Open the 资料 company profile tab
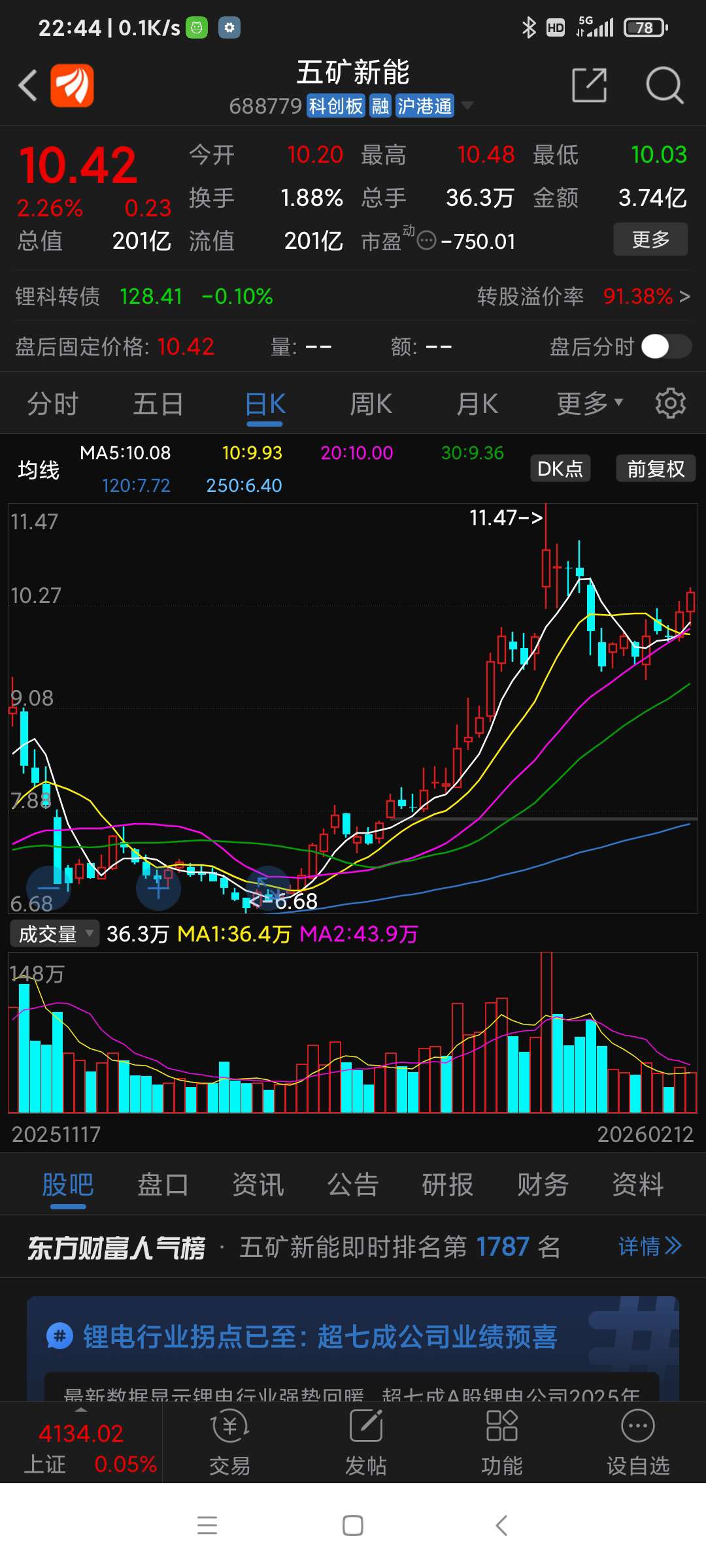 (638, 1184)
